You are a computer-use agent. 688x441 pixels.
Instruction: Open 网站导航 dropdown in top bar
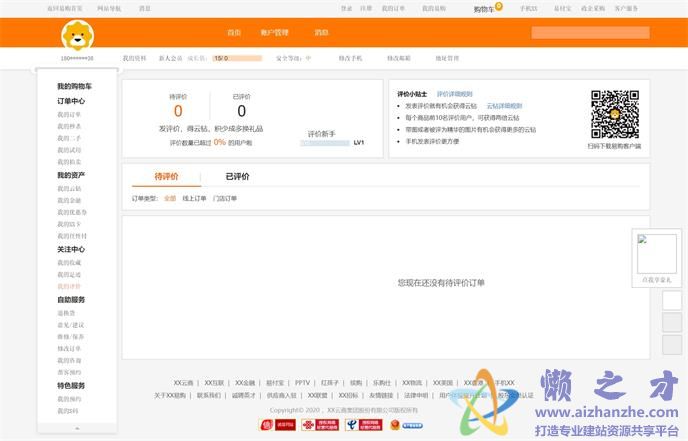coord(109,8)
